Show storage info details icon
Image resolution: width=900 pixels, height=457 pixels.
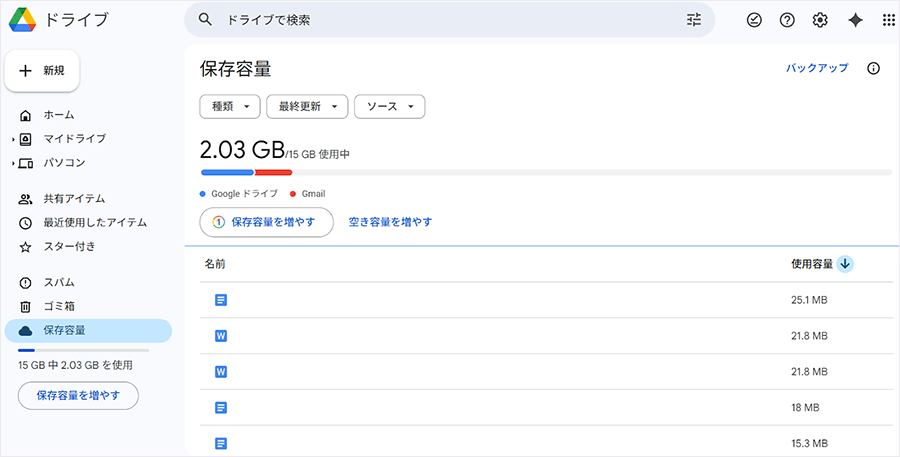pyautogui.click(x=873, y=68)
